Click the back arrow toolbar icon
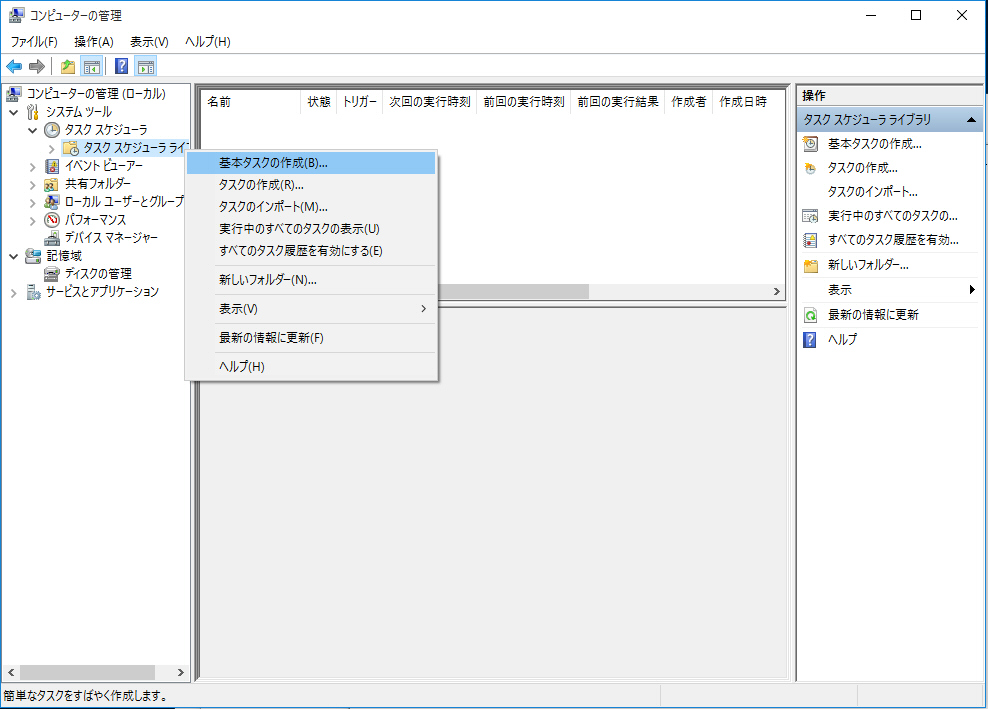 coord(14,67)
